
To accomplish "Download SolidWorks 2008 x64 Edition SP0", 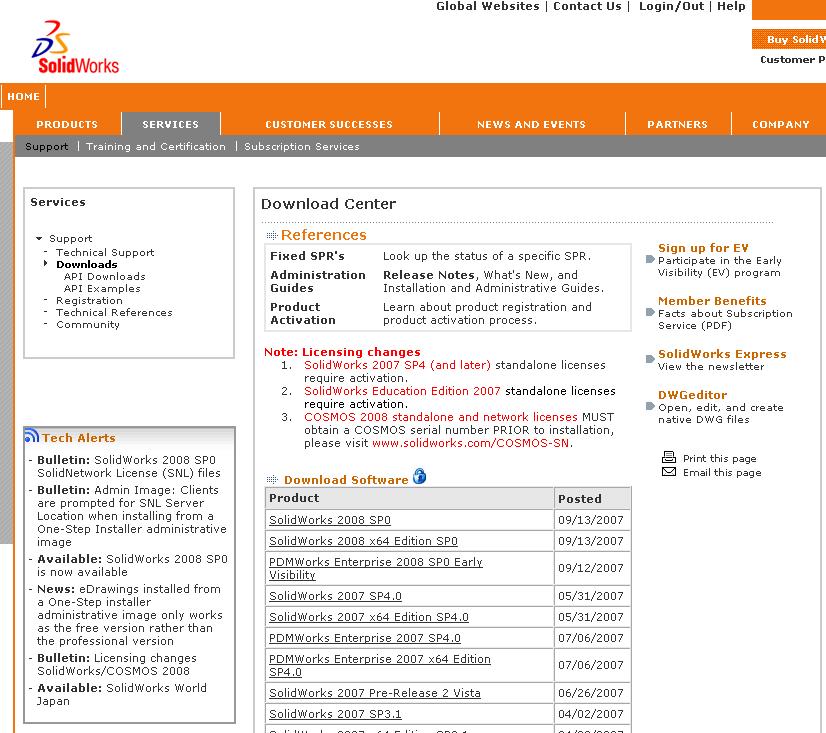I will (x=363, y=541).
